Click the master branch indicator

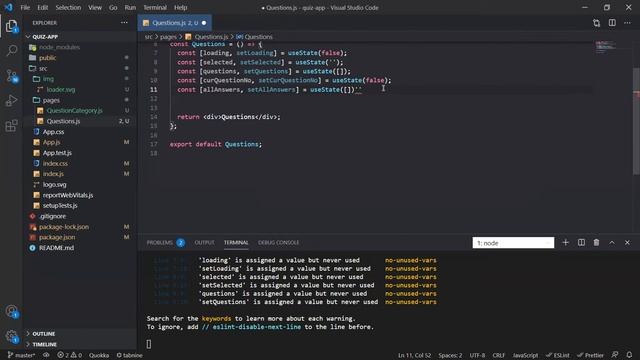21,355
